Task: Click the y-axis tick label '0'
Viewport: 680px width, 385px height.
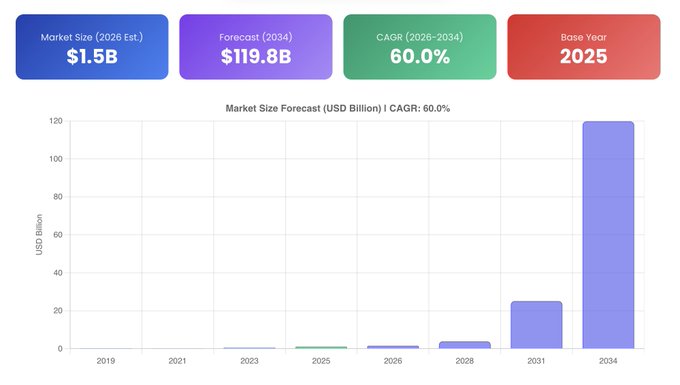Action: [60, 349]
